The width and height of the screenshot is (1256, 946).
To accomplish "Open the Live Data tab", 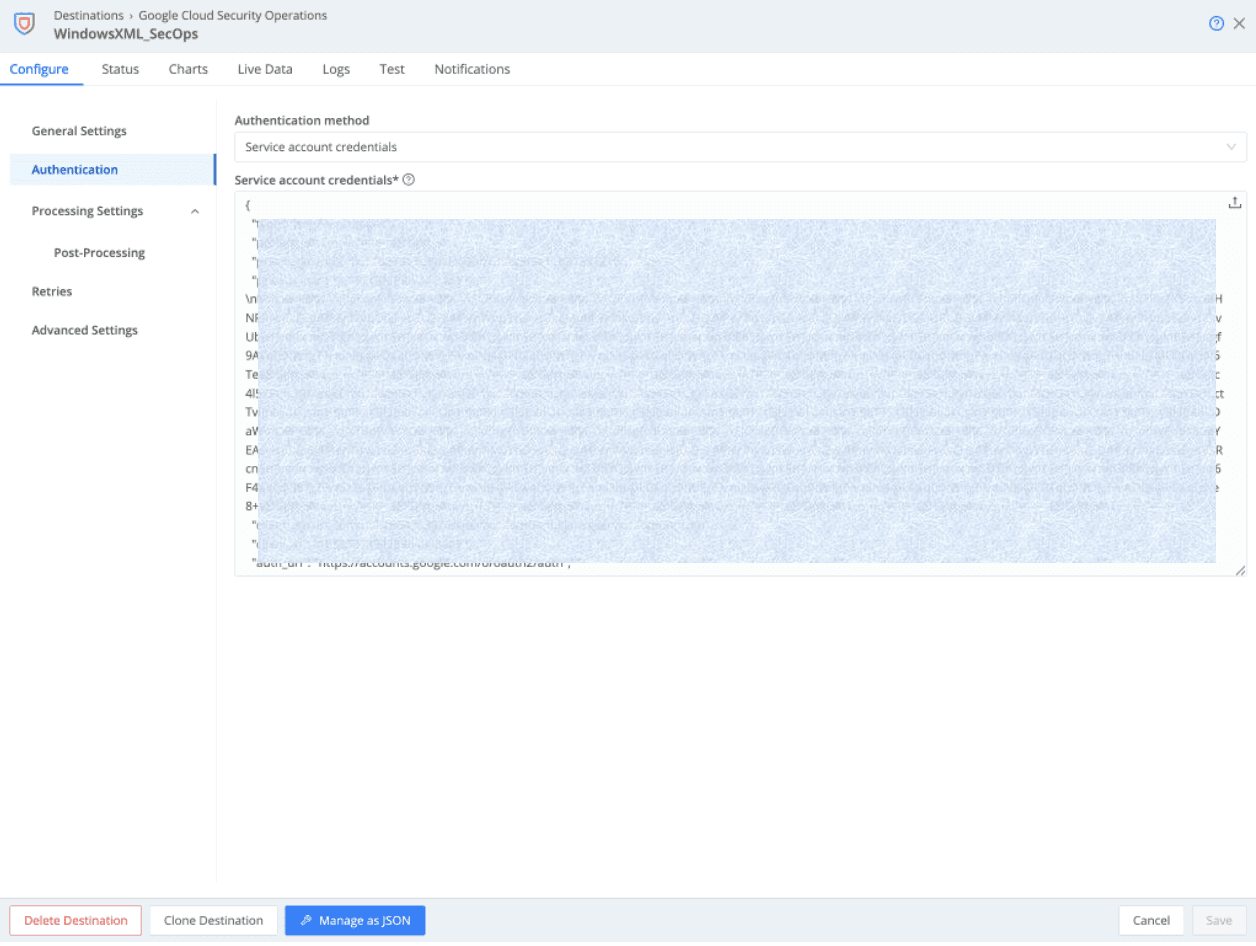I will point(265,69).
